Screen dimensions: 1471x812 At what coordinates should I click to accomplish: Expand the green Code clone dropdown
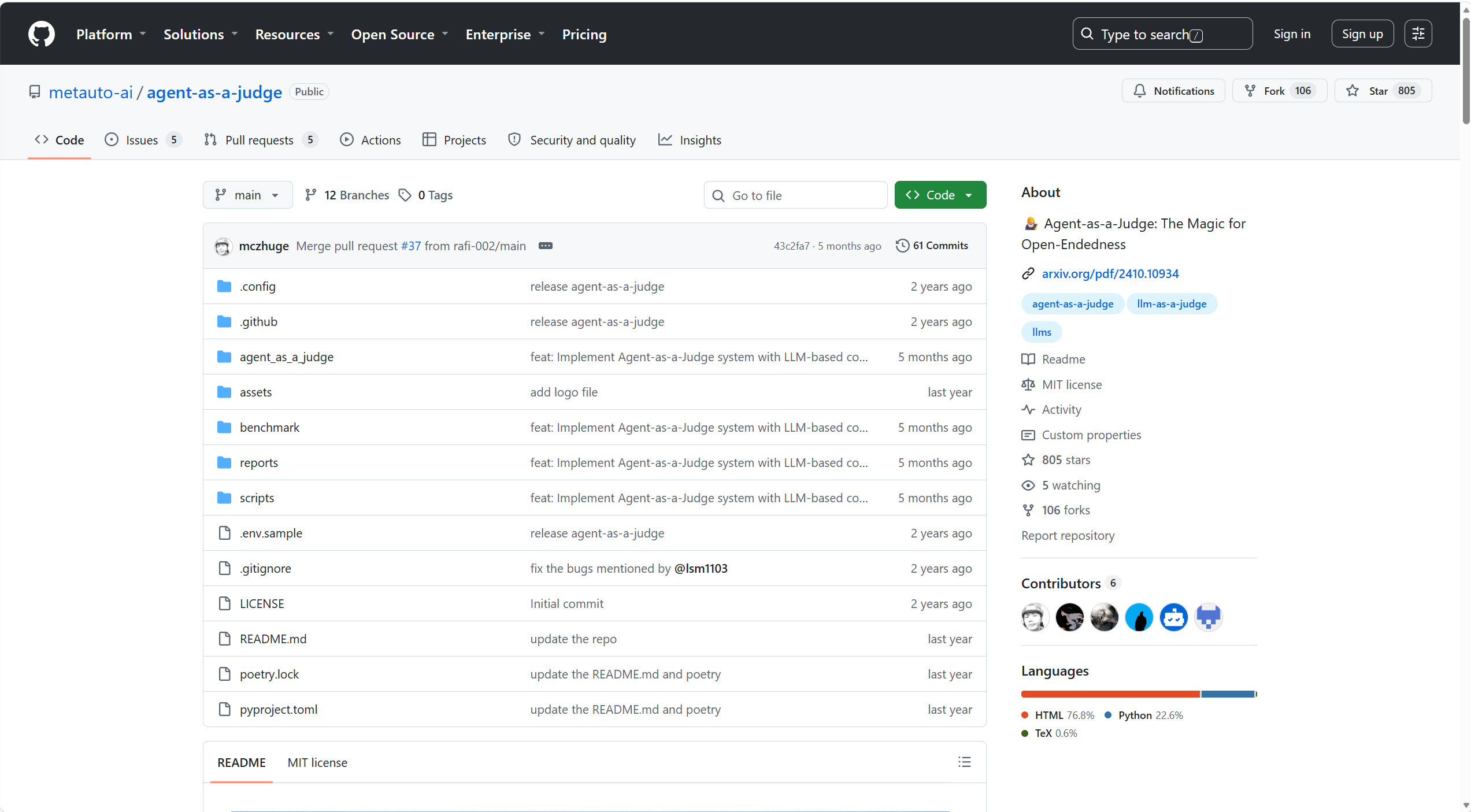point(940,195)
